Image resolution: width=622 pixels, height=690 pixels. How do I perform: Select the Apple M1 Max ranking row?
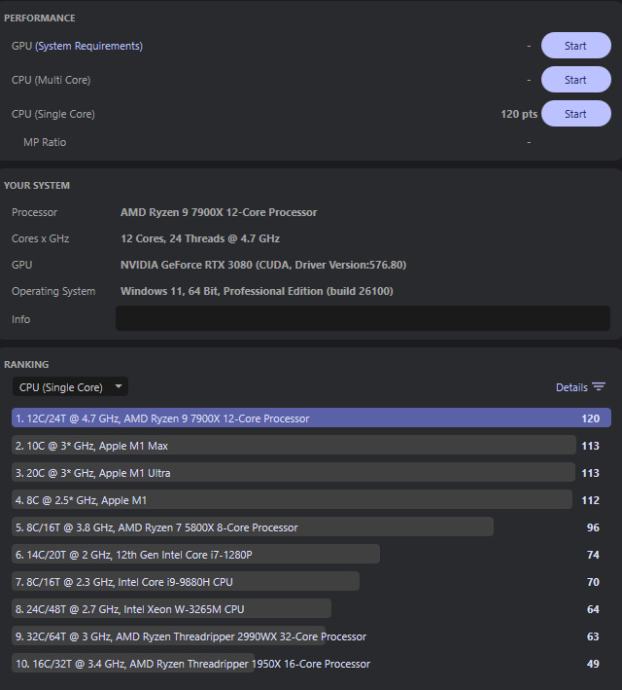(311, 445)
